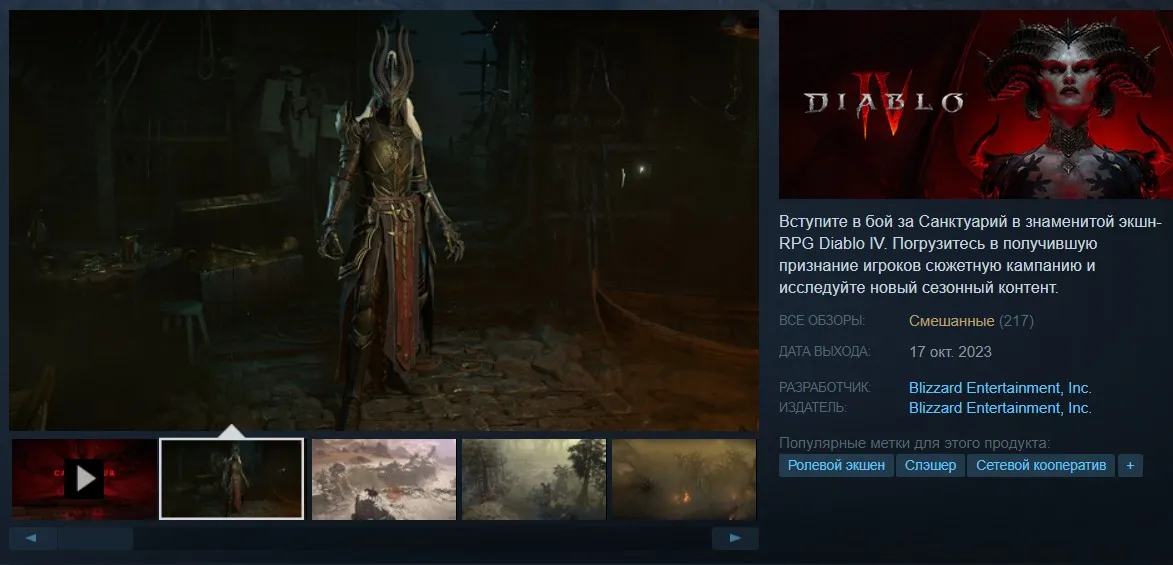
Task: Click the Смешанные review summary link
Action: [952, 321]
